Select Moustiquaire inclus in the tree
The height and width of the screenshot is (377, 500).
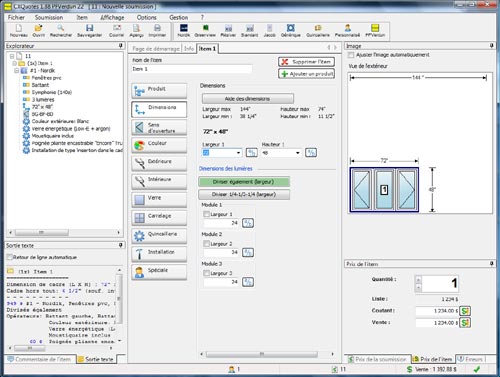[52, 136]
